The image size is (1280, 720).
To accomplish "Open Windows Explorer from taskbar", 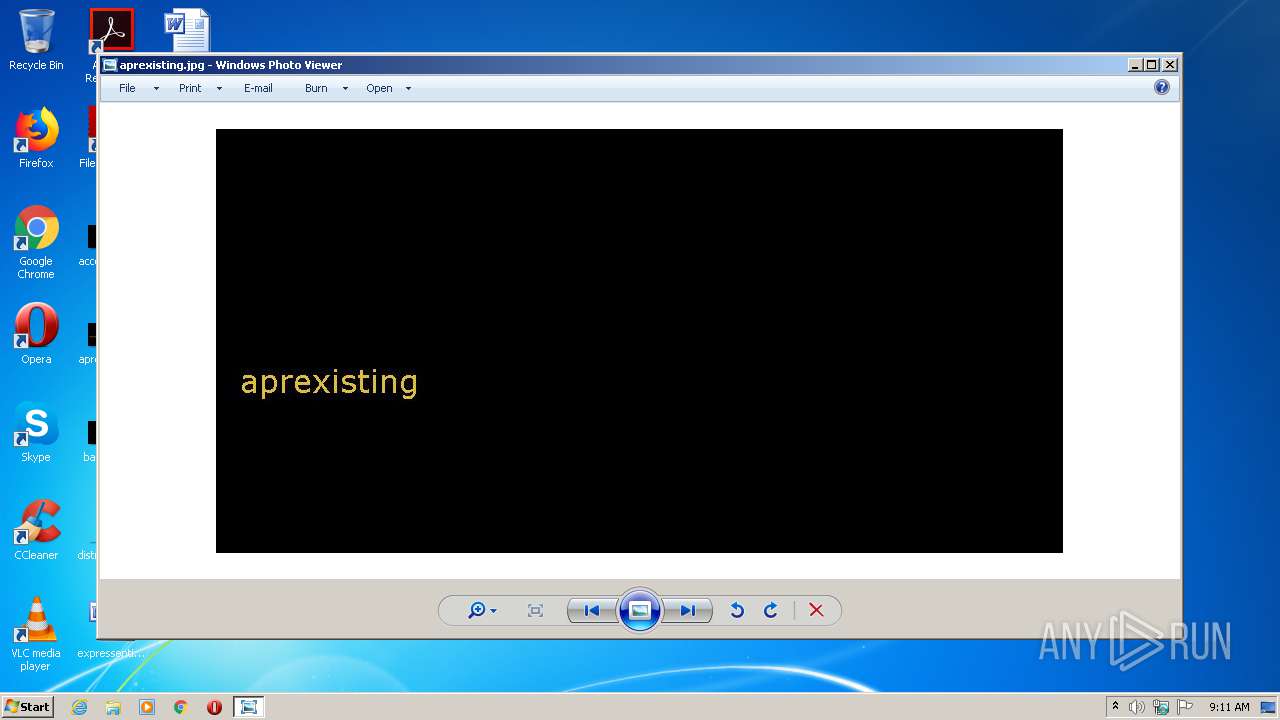I will coord(113,707).
